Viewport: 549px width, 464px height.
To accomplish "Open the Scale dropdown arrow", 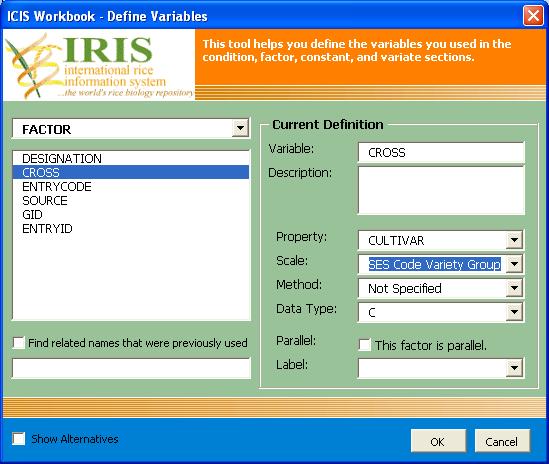I will (514, 264).
